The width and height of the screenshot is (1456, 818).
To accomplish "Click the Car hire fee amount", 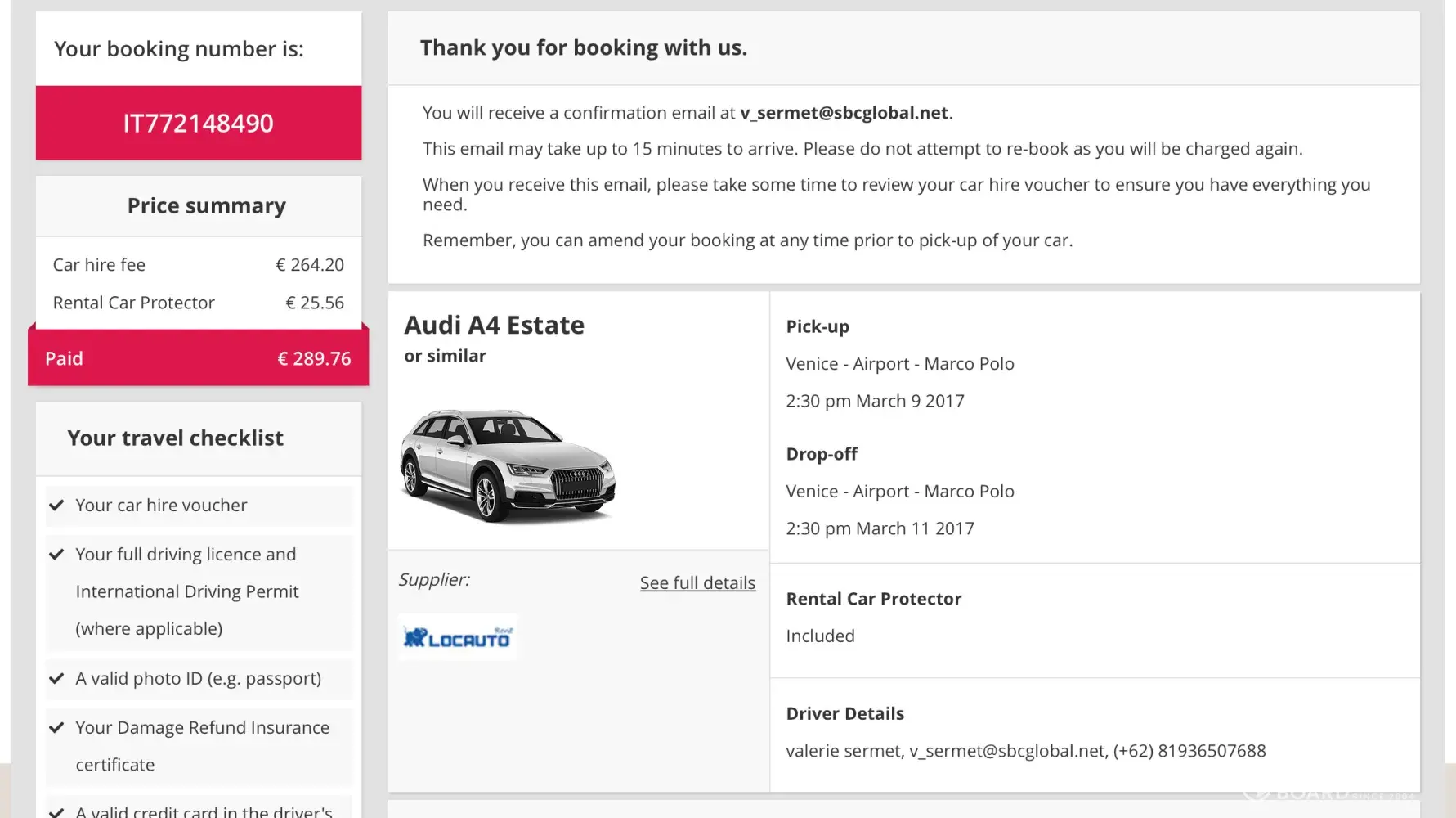I will pos(309,265).
